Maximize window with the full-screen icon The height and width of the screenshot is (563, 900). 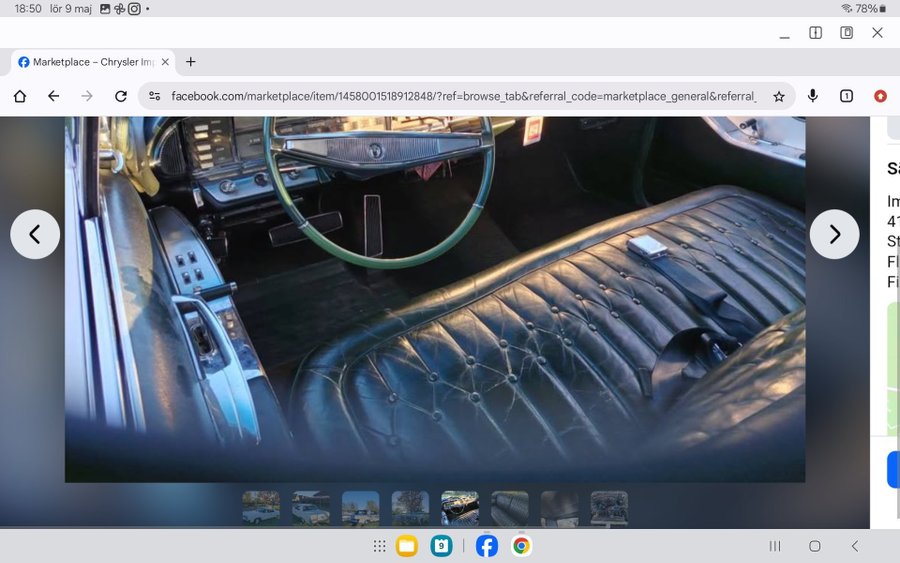pyautogui.click(x=846, y=33)
